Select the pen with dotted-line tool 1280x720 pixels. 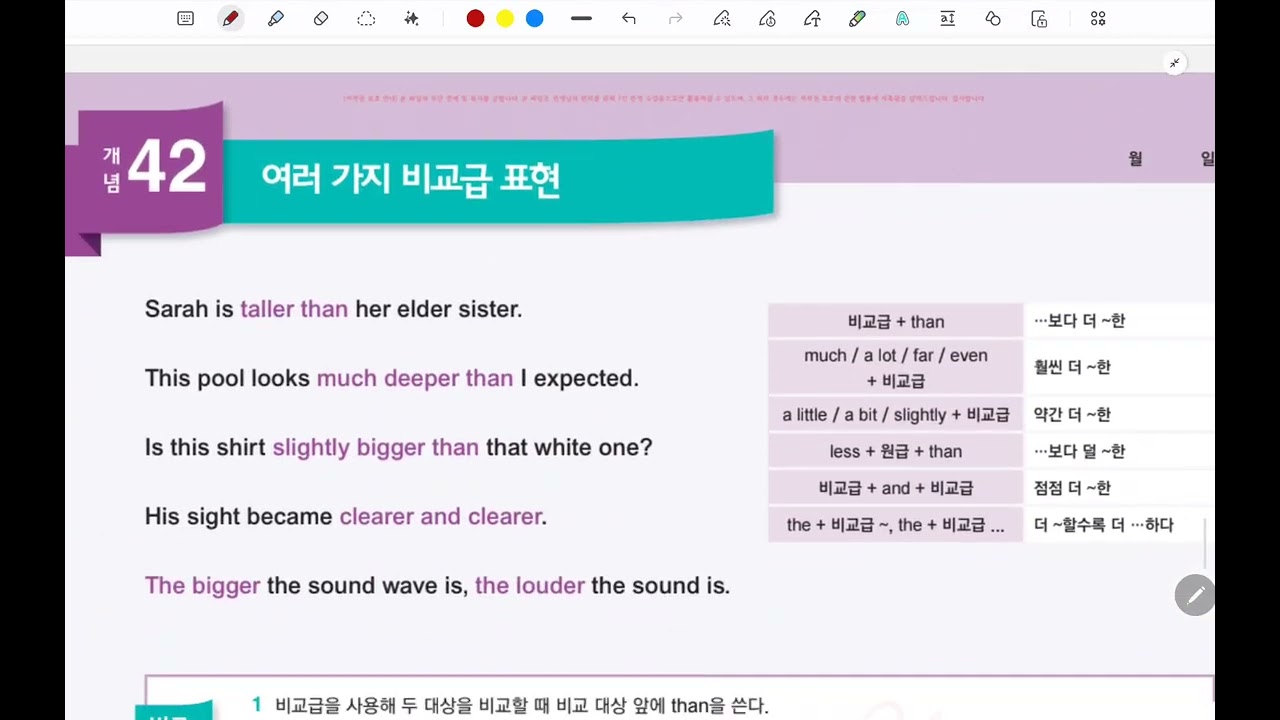[722, 18]
